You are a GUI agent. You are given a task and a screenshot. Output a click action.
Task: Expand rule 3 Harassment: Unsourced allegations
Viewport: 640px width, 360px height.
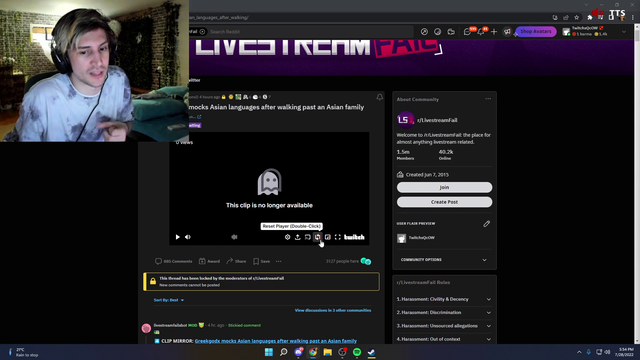coord(444,326)
